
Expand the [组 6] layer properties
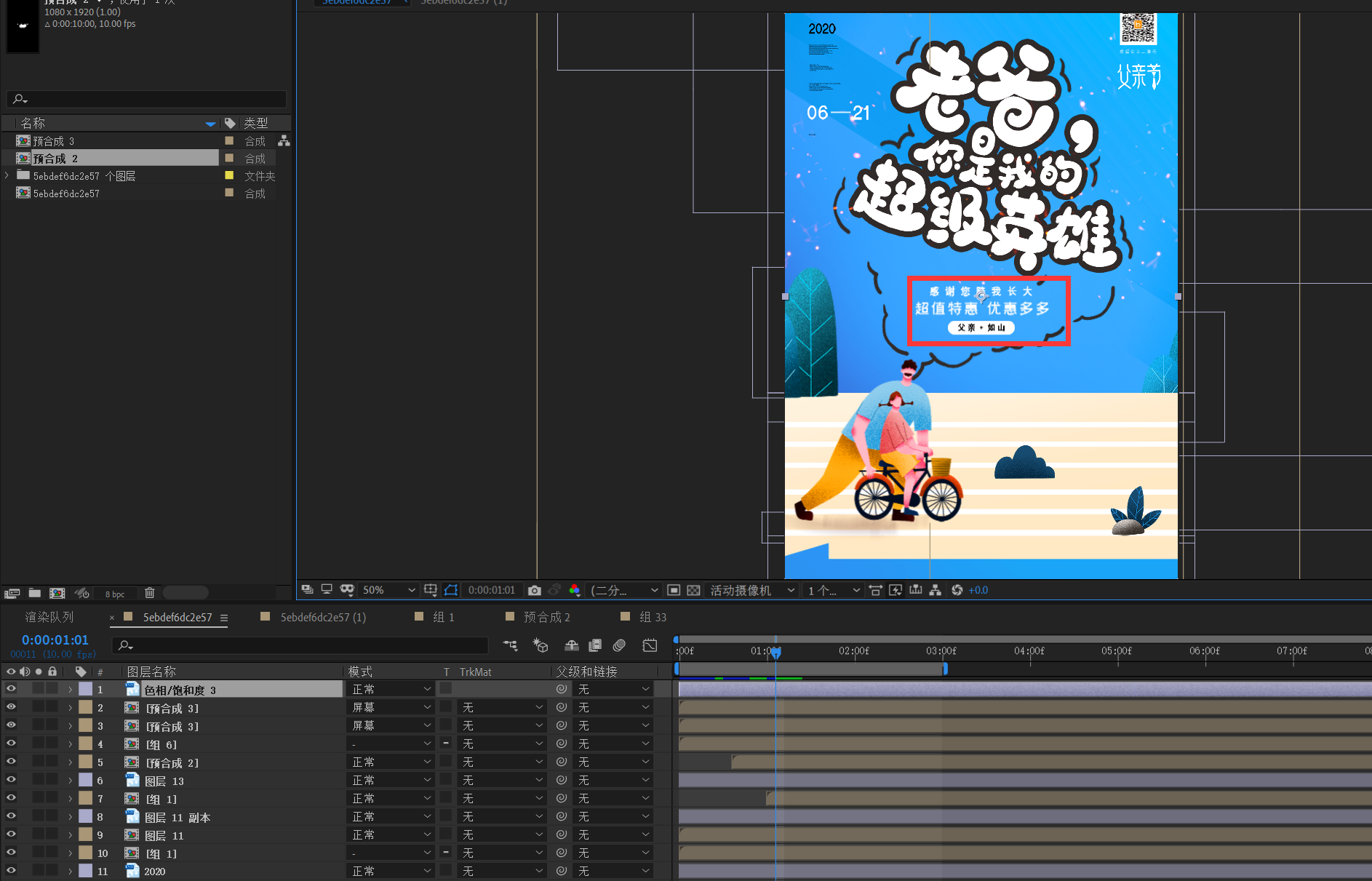[x=70, y=744]
